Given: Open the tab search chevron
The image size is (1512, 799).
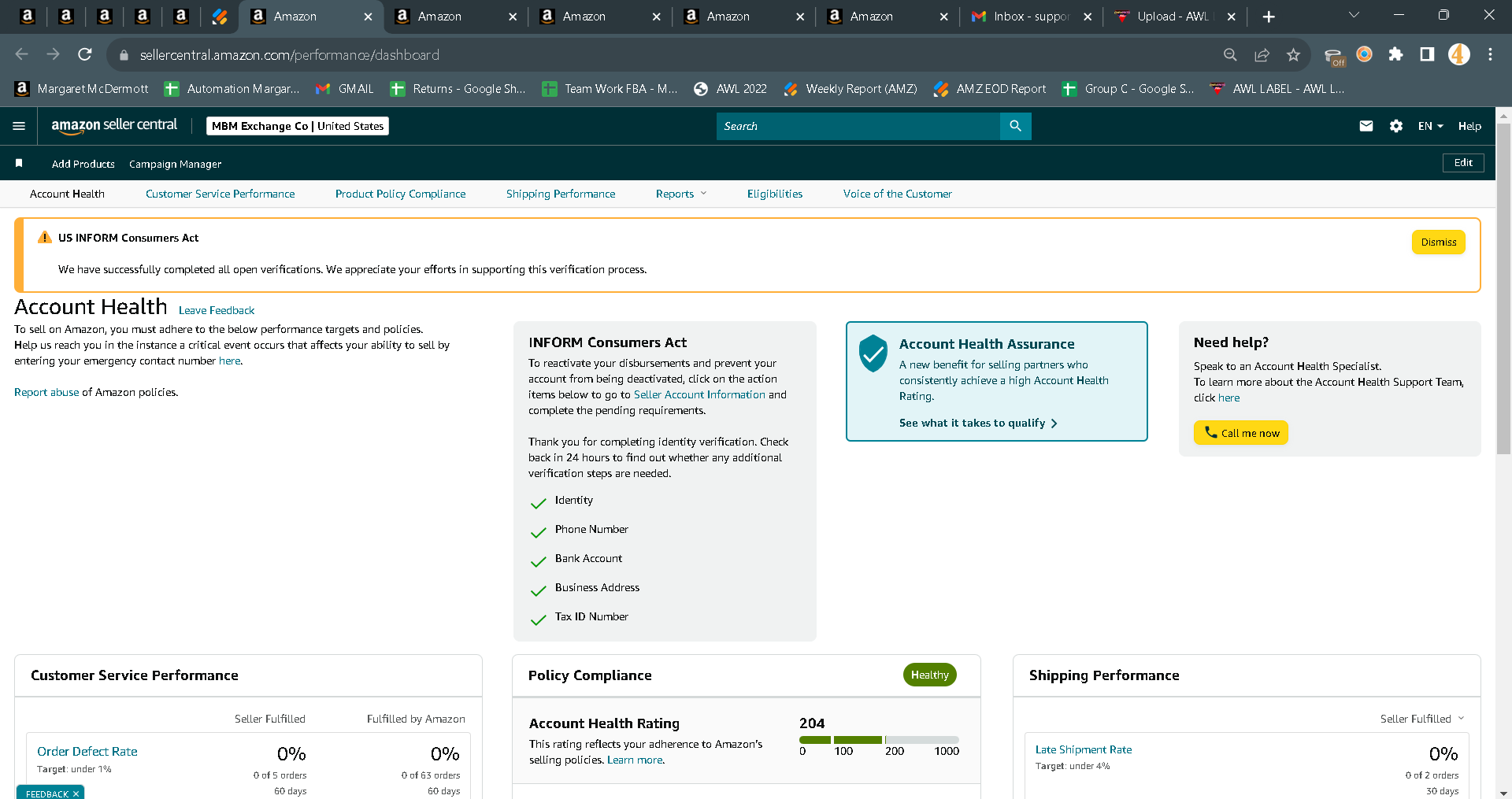Looking at the screenshot, I should [x=1354, y=15].
